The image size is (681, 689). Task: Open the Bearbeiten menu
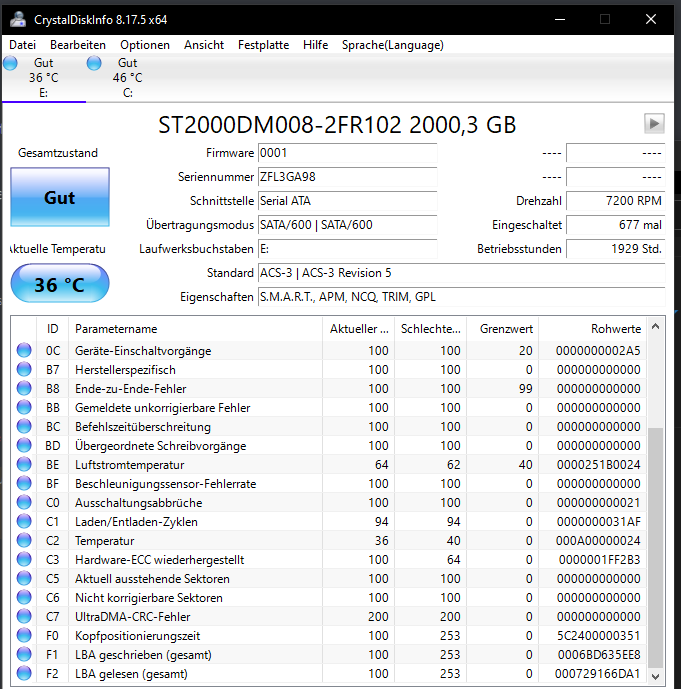[78, 45]
